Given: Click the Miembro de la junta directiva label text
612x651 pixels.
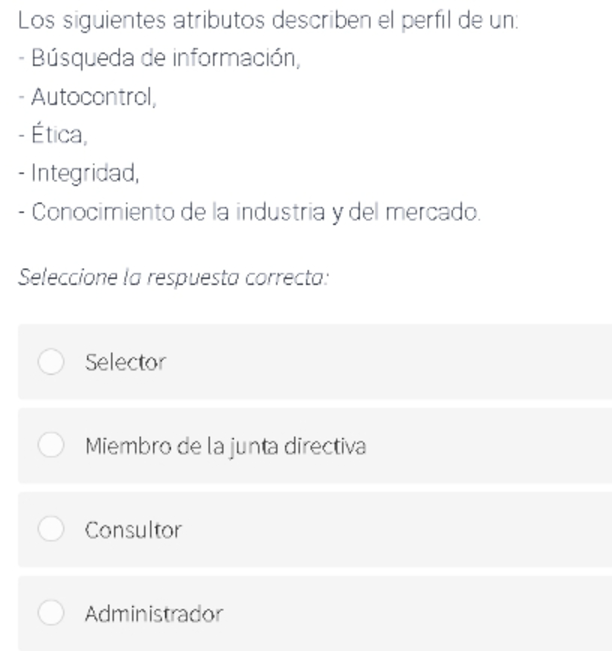Looking at the screenshot, I should pyautogui.click(x=225, y=446).
